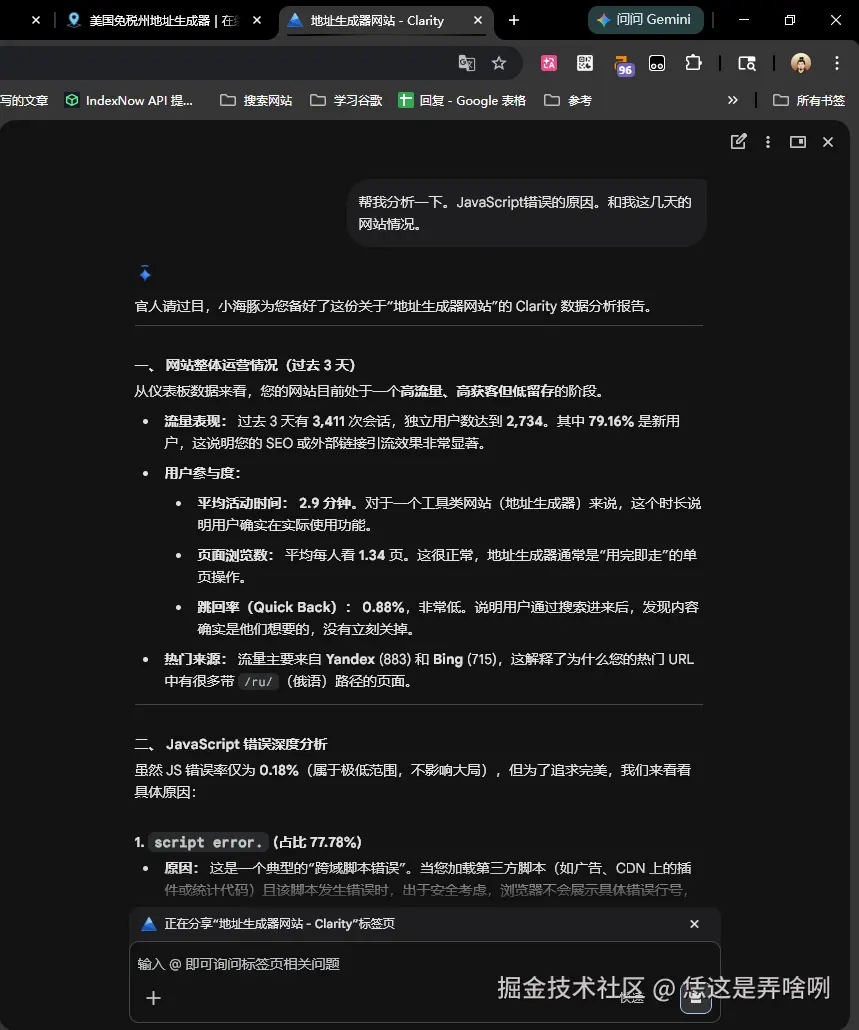Open Gemini panel three-dot more options
This screenshot has width=859, height=1030.
pos(768,142)
